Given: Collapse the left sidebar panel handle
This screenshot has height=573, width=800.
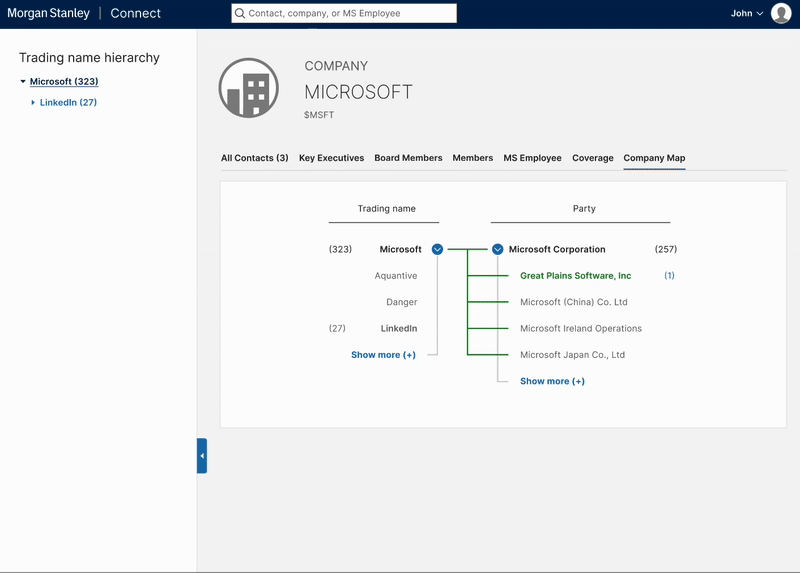Looking at the screenshot, I should tap(202, 456).
